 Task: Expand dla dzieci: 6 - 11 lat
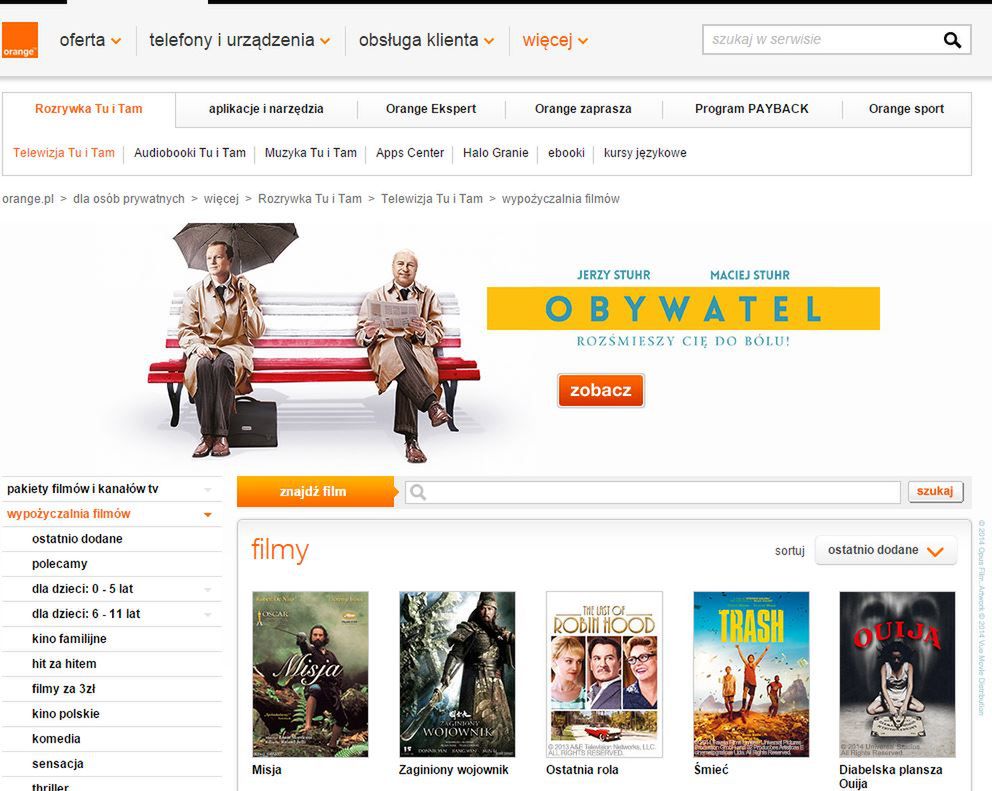click(111, 614)
